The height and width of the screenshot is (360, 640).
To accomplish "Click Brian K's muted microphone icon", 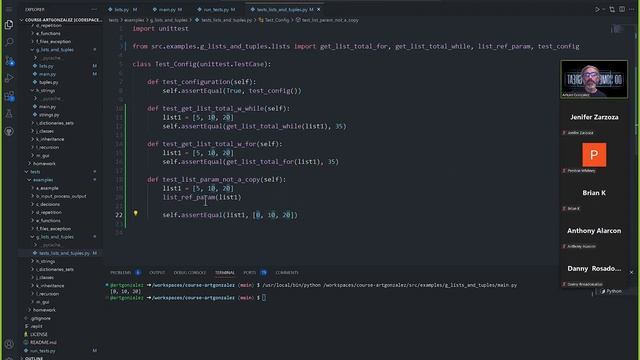I will click(x=564, y=209).
